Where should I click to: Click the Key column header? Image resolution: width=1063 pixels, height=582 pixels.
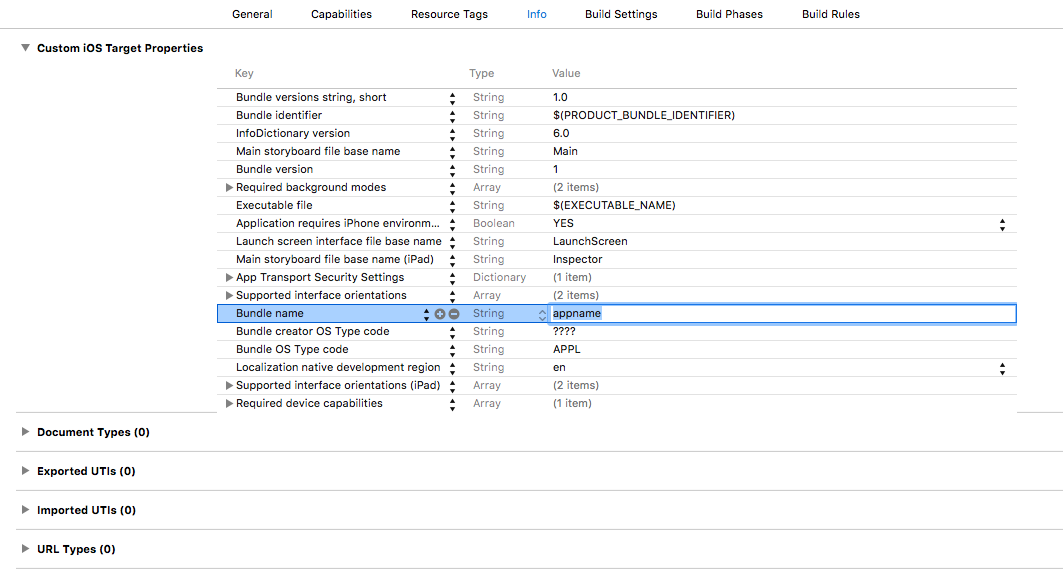coord(244,73)
